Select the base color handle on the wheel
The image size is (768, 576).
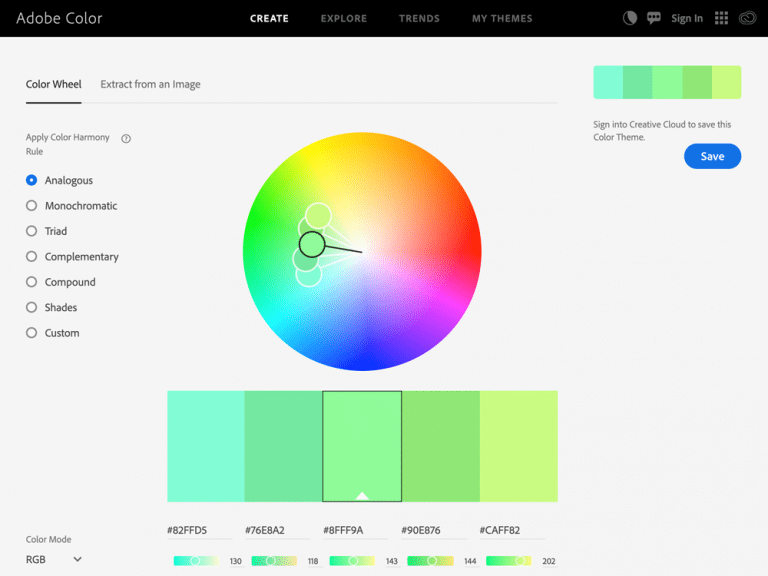click(x=312, y=243)
